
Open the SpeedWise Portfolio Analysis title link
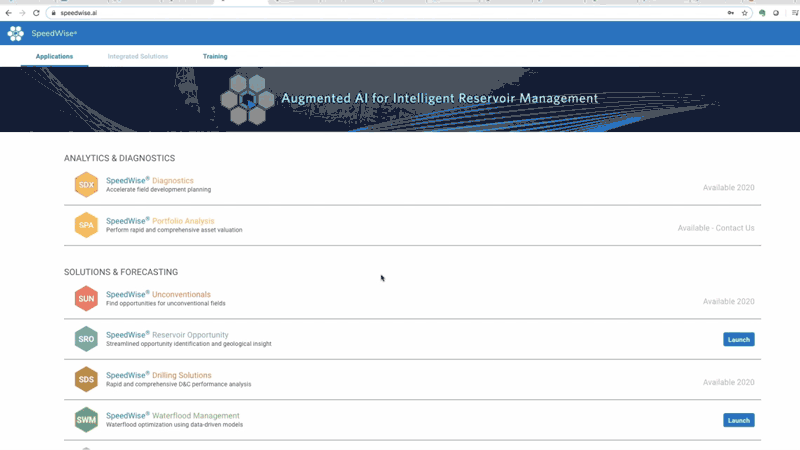pos(160,220)
